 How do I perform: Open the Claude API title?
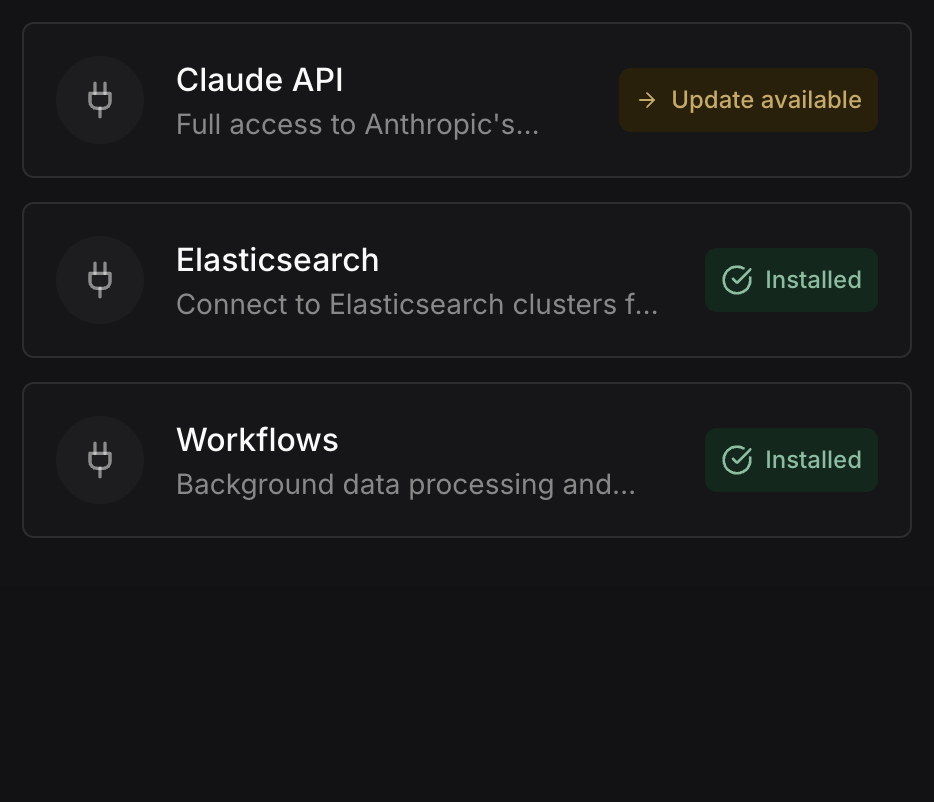pos(259,80)
